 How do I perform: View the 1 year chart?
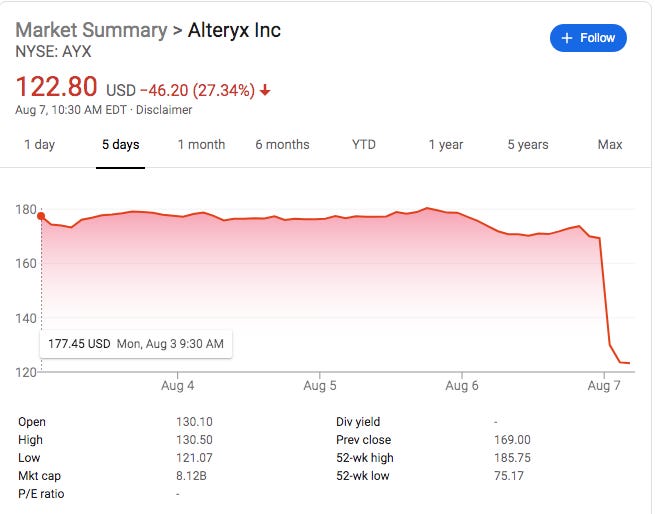coord(446,145)
